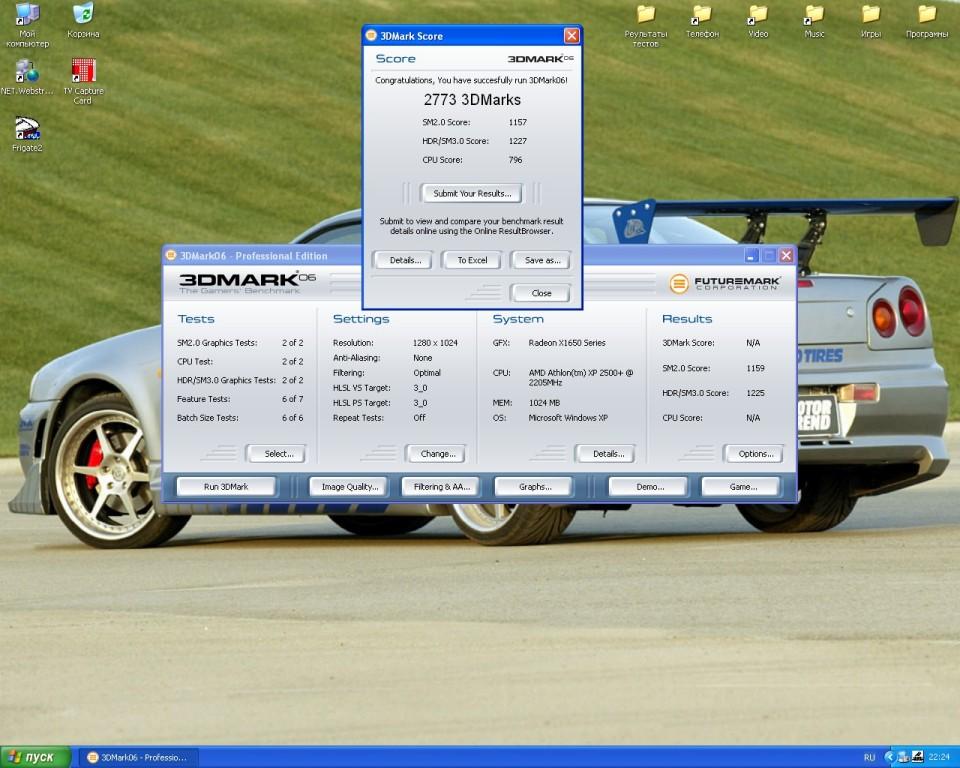This screenshot has width=960, height=768.
Task: Click the Anti-Aliasing value None
Action: tap(422, 358)
